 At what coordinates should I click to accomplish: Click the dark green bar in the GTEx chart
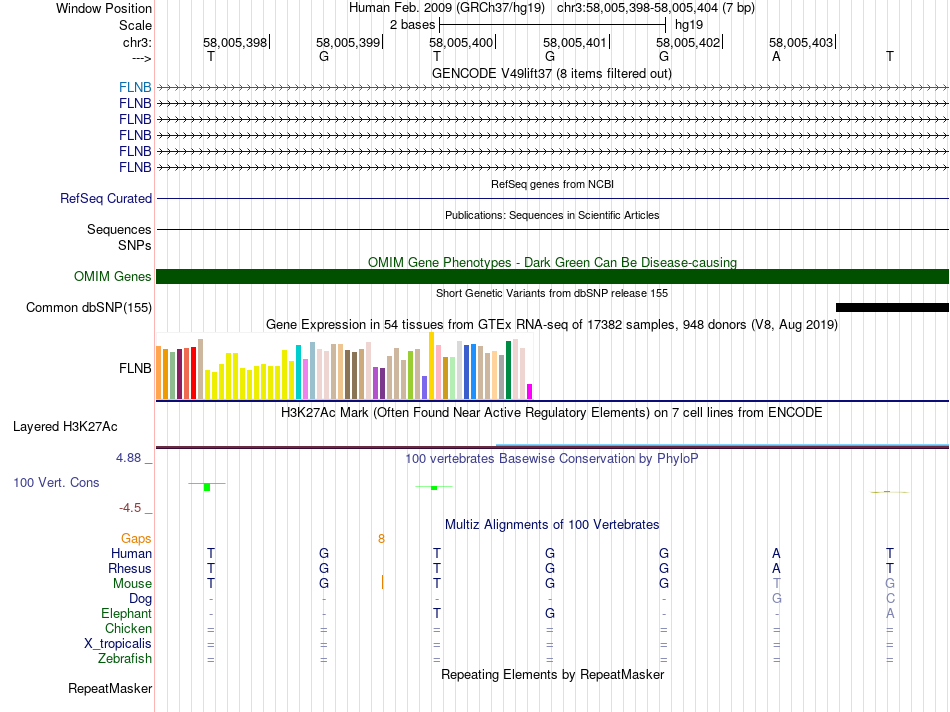pos(509,370)
